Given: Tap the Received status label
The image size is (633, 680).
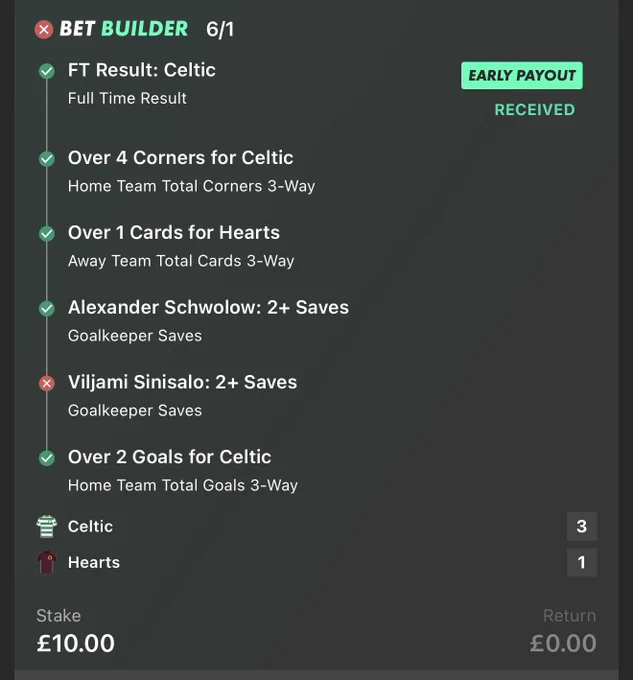Looking at the screenshot, I should point(535,110).
